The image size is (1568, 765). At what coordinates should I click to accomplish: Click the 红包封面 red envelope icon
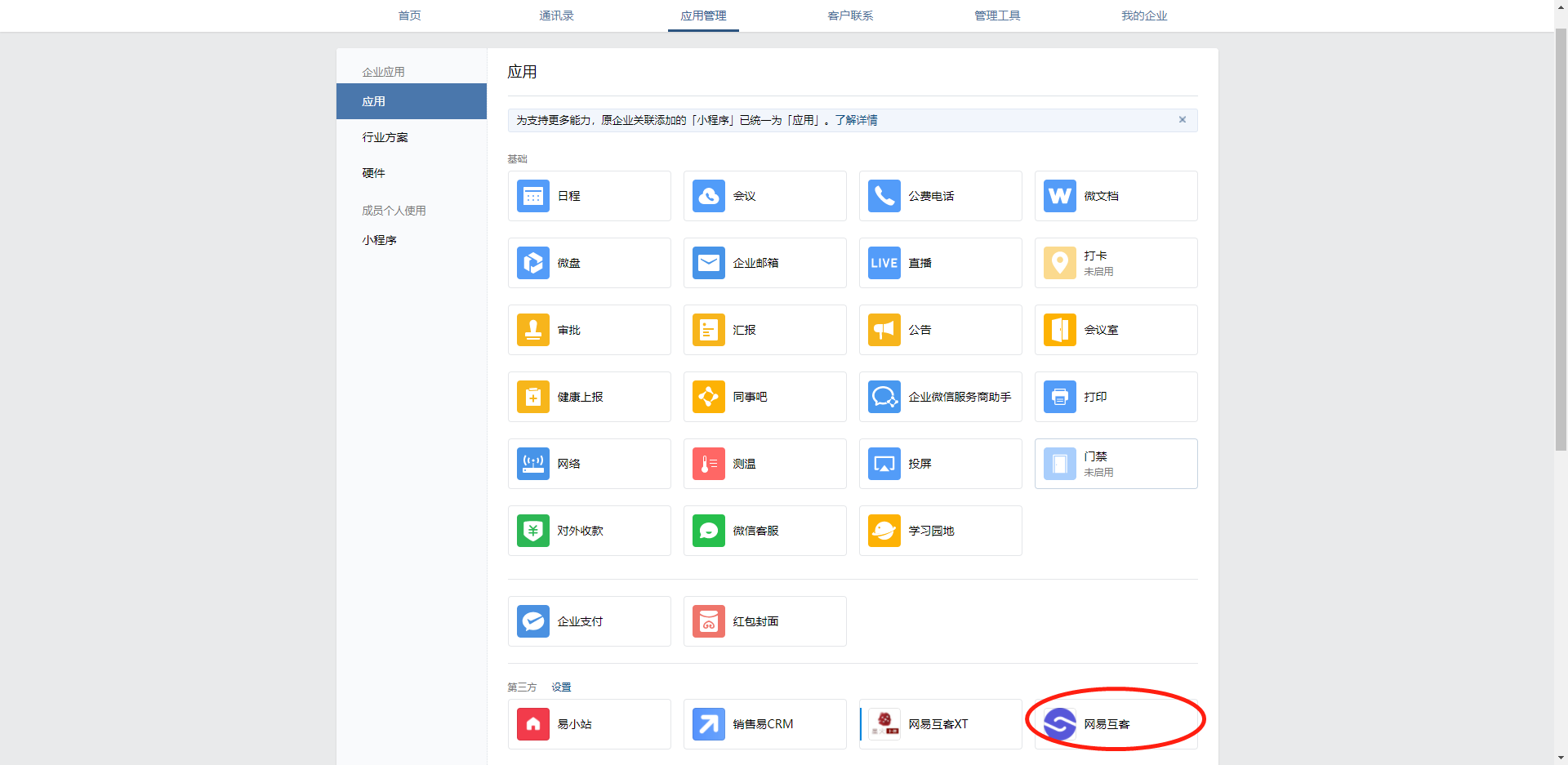coord(708,621)
